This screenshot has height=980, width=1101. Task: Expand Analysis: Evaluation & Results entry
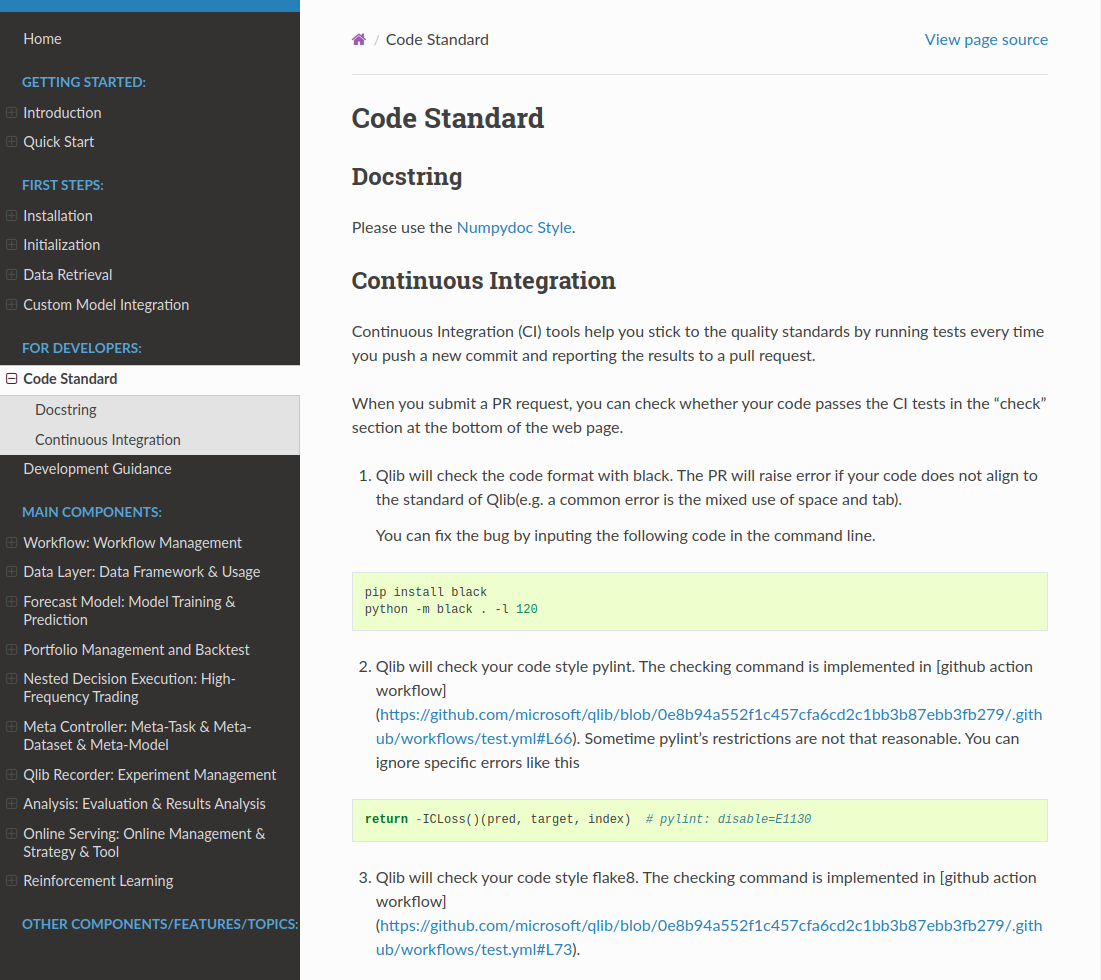(11, 803)
